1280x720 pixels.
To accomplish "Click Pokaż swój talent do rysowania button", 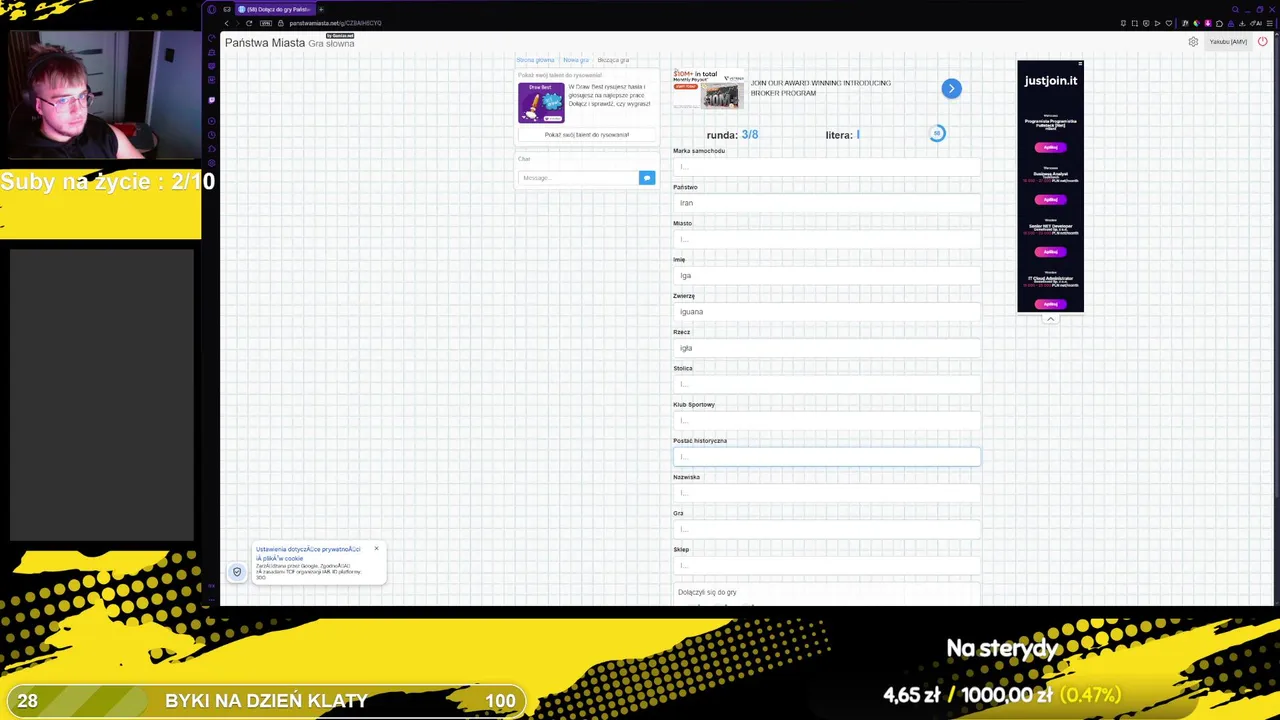I will click(587, 134).
